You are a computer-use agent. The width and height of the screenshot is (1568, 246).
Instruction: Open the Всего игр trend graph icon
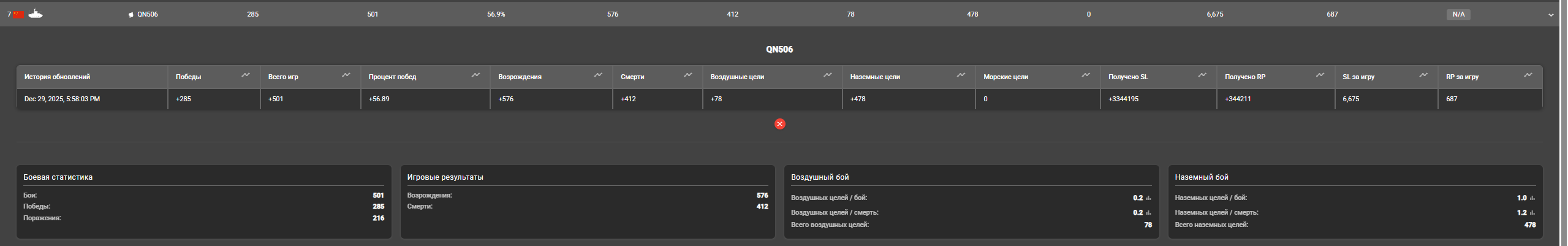pyautogui.click(x=346, y=75)
